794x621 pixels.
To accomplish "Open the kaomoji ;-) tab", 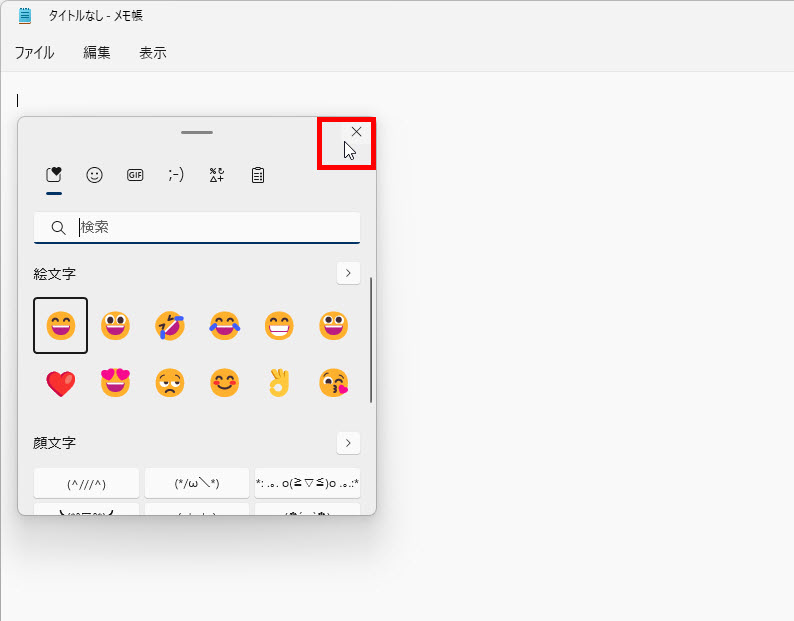I will pyautogui.click(x=176, y=175).
